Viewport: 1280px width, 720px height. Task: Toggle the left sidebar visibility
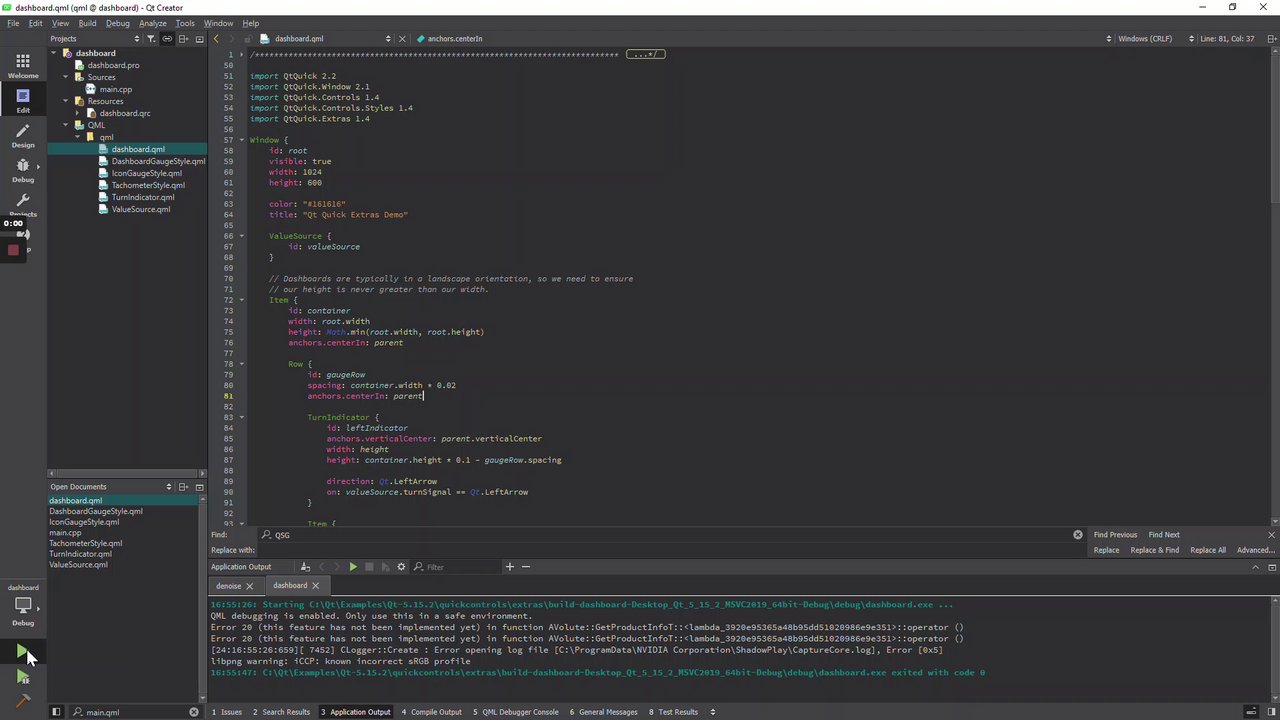click(x=56, y=712)
